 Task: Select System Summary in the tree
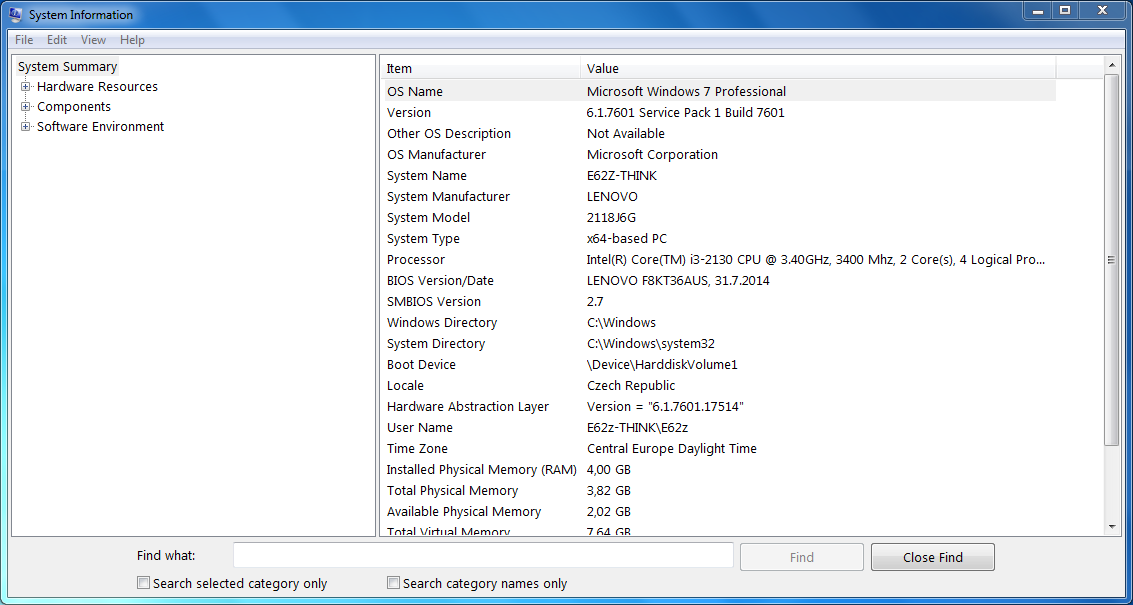click(68, 67)
